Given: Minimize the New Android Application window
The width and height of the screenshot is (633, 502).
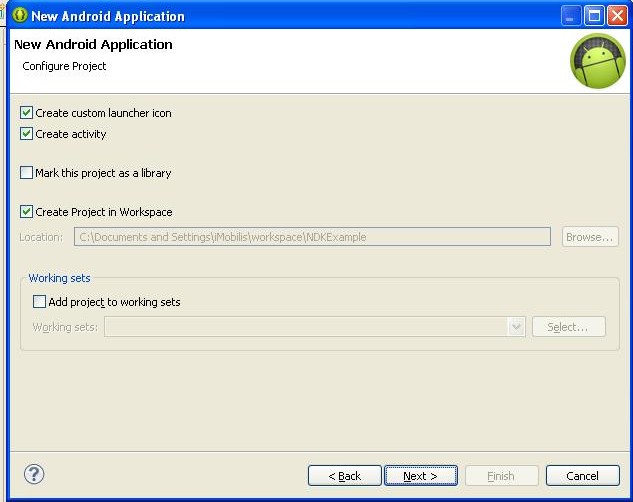Looking at the screenshot, I should 571,16.
